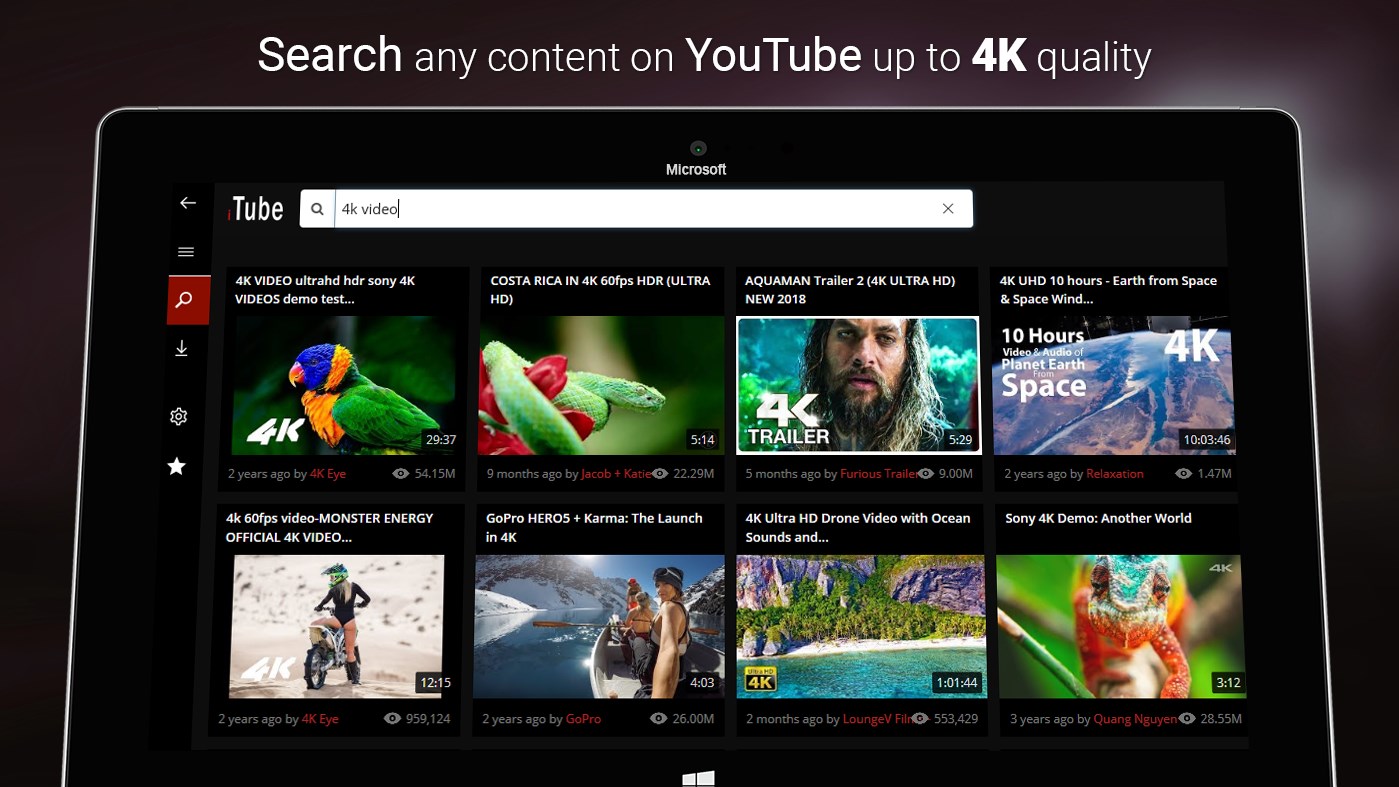Open 4K Eye channel under Monster Energy video
Viewport: 1399px width, 787px height.
click(320, 719)
